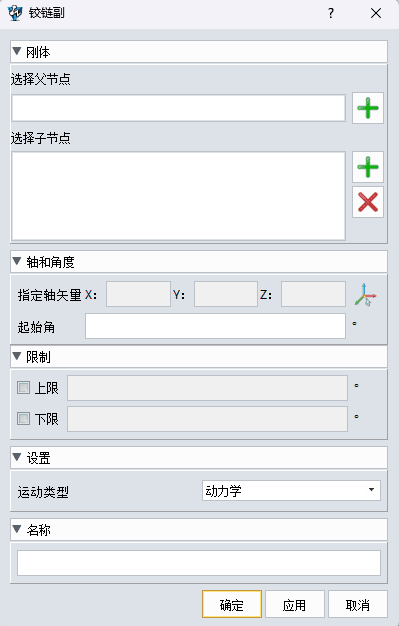Viewport: 399px width, 626px height.
Task: Open help with the question mark
Action: tap(331, 13)
